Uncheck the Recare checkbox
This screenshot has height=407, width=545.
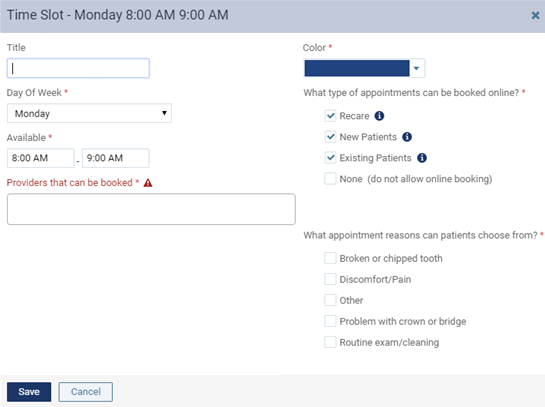330,116
